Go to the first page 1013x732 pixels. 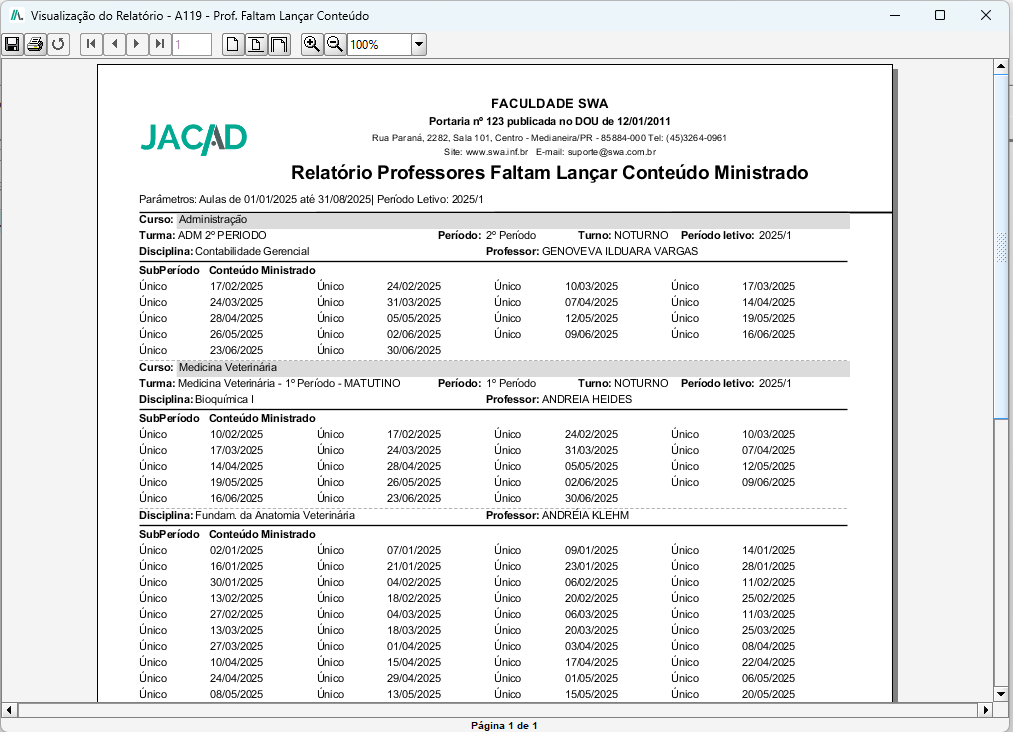(91, 44)
